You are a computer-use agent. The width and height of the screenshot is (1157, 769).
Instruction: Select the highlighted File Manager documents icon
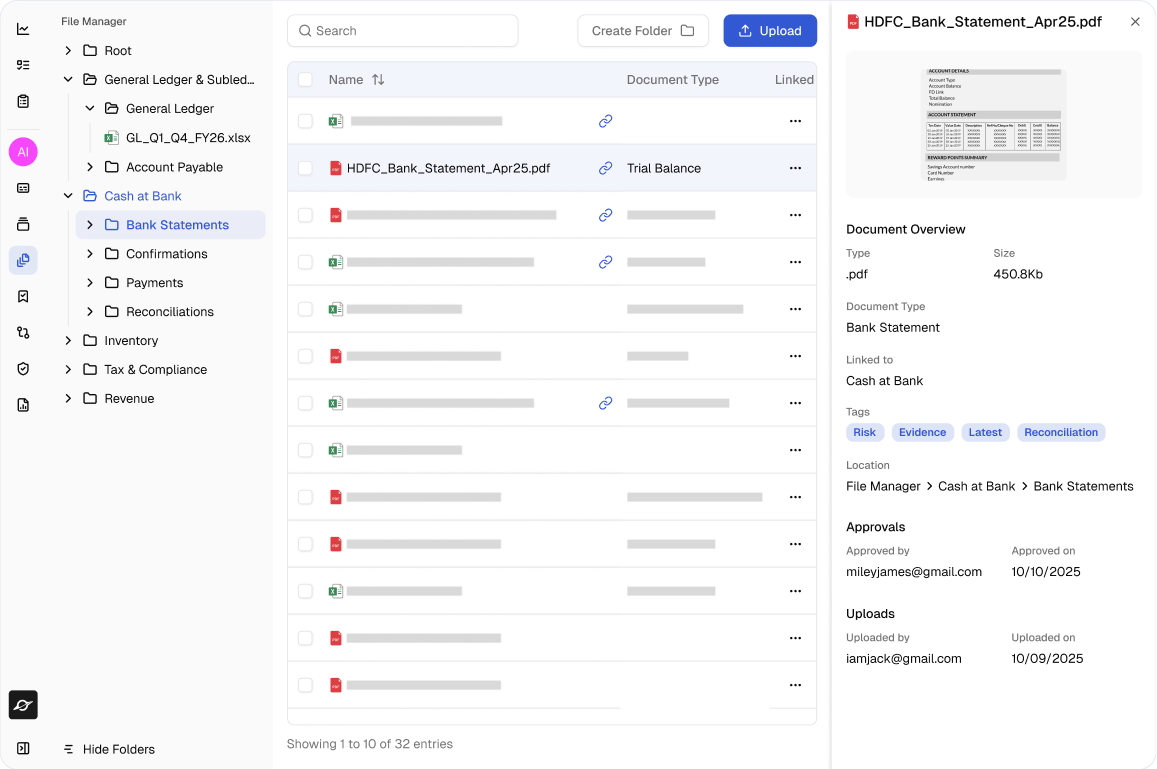[23, 260]
